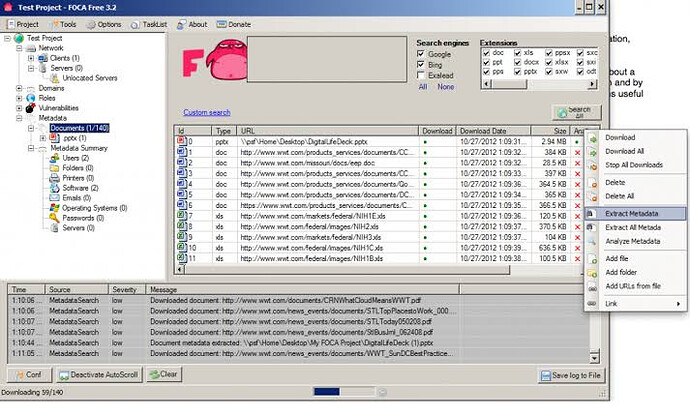This screenshot has height=416, width=690.
Task: Select the Unlocated Servers icon
Action: click(56, 77)
